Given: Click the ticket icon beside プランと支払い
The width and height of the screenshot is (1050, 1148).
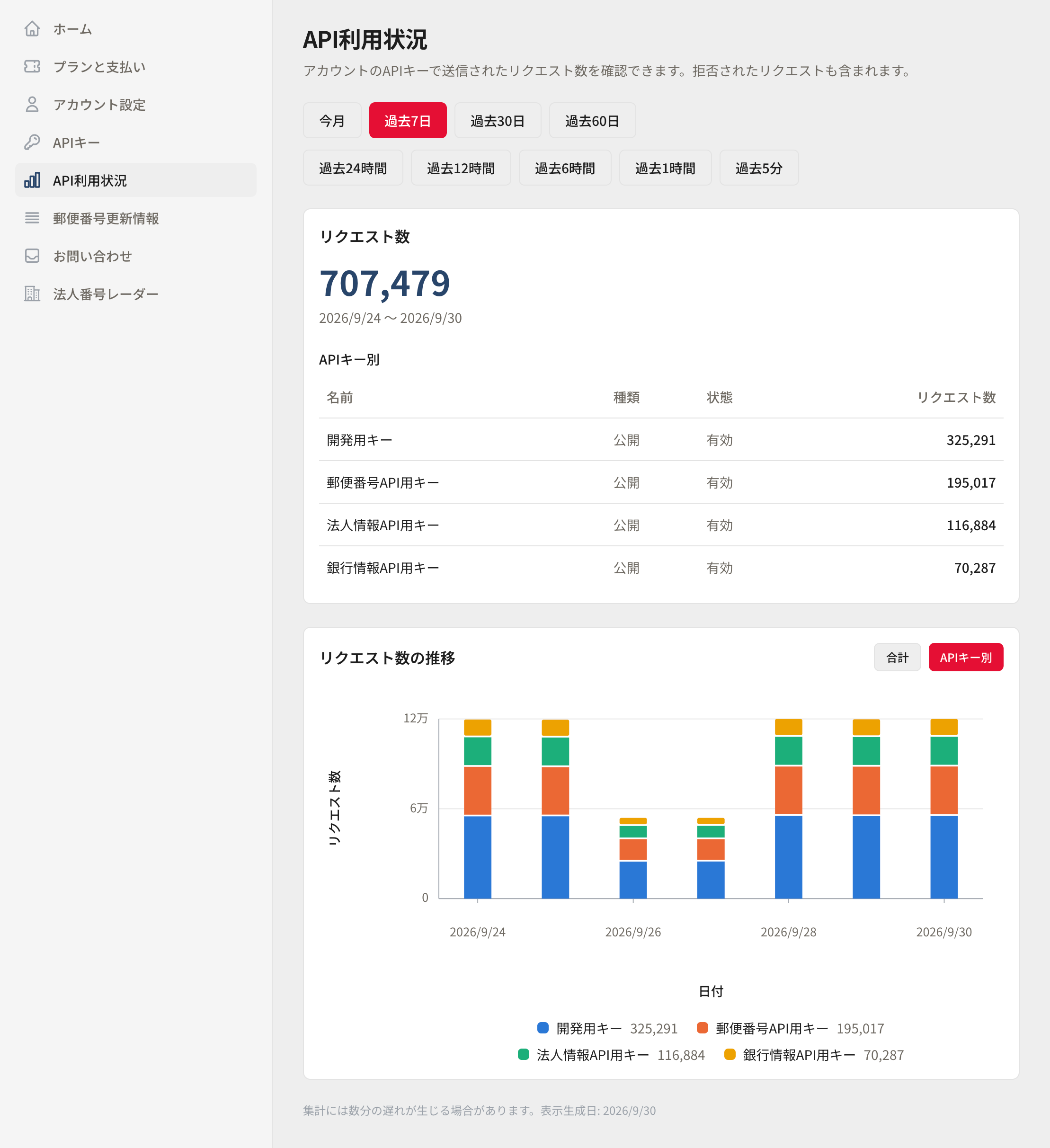Looking at the screenshot, I should click(32, 67).
